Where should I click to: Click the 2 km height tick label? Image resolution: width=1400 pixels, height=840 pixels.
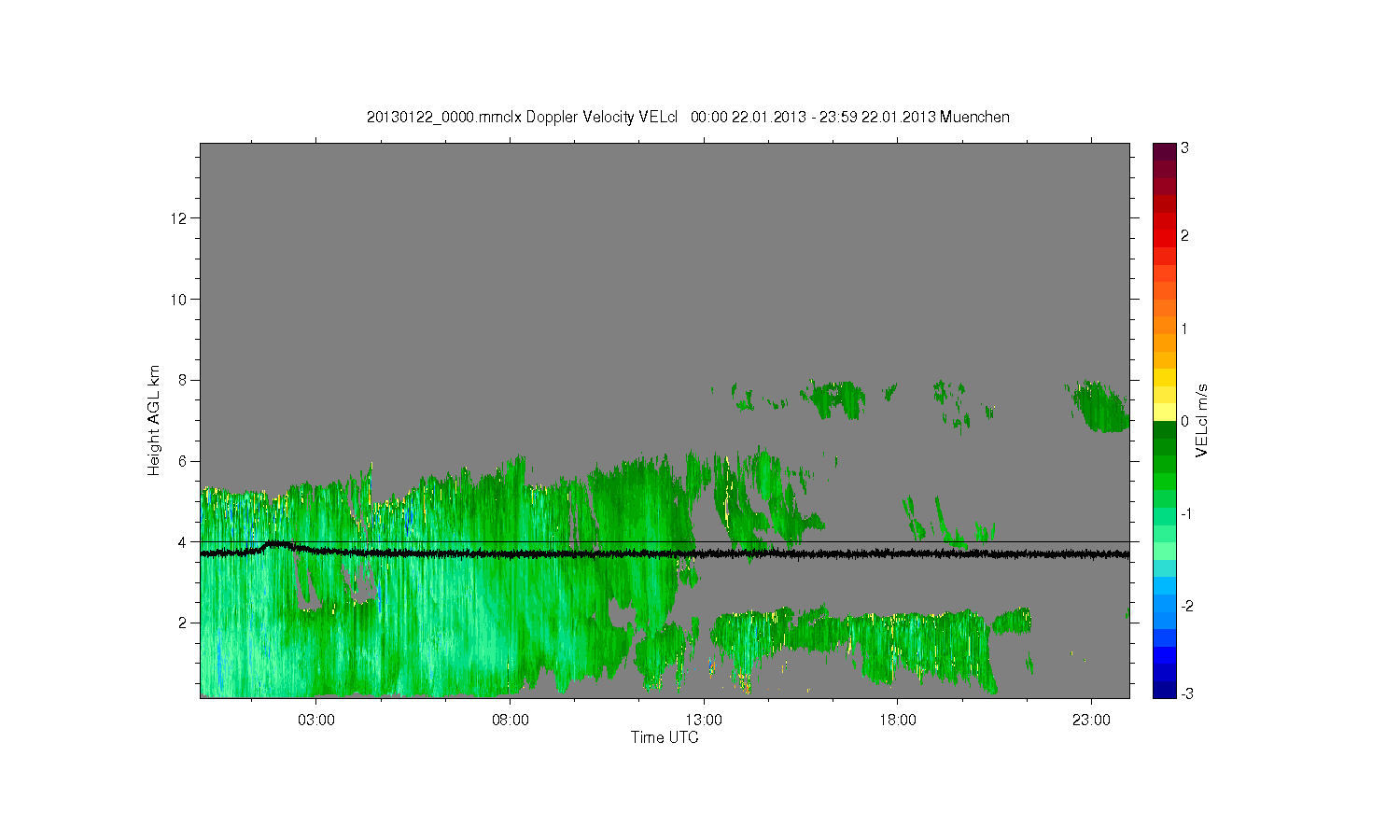(x=183, y=623)
